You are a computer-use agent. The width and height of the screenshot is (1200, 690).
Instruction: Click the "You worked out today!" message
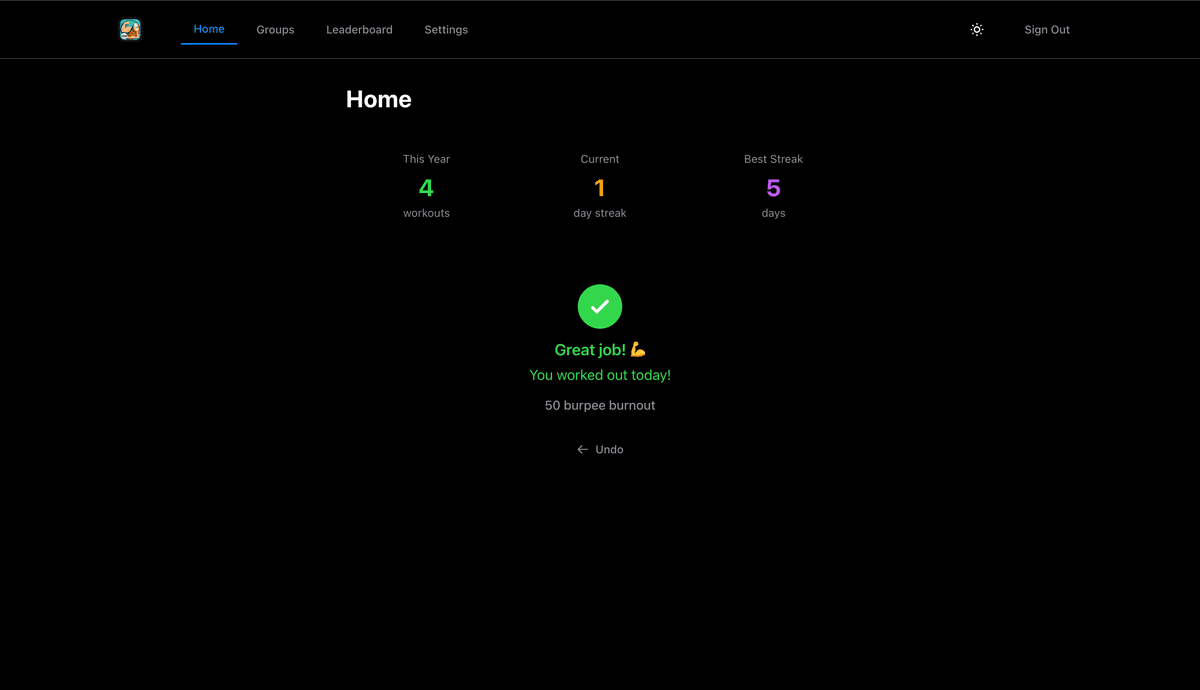pos(600,375)
